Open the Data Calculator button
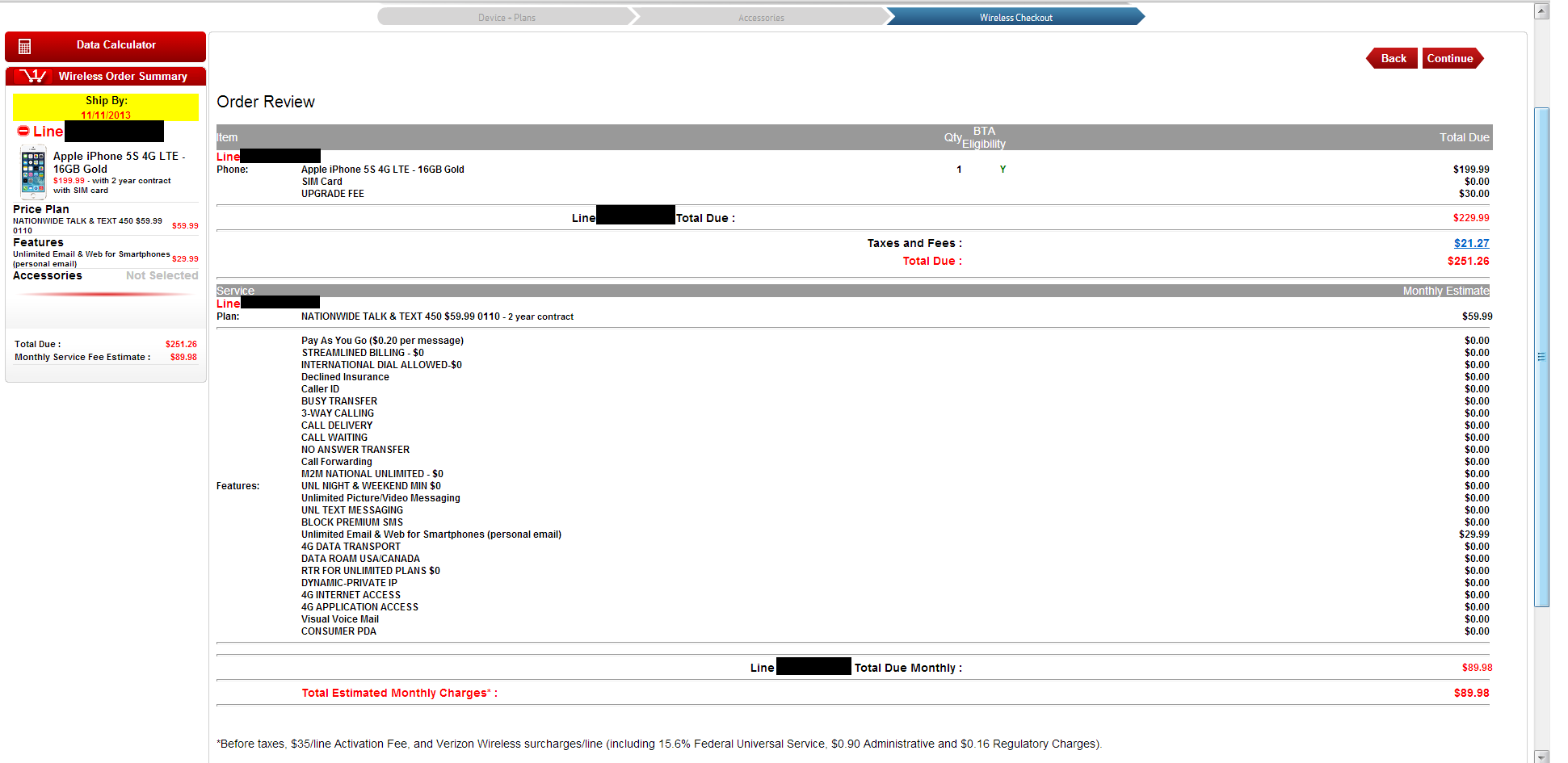Screen dimensions: 1568x763 [106, 46]
